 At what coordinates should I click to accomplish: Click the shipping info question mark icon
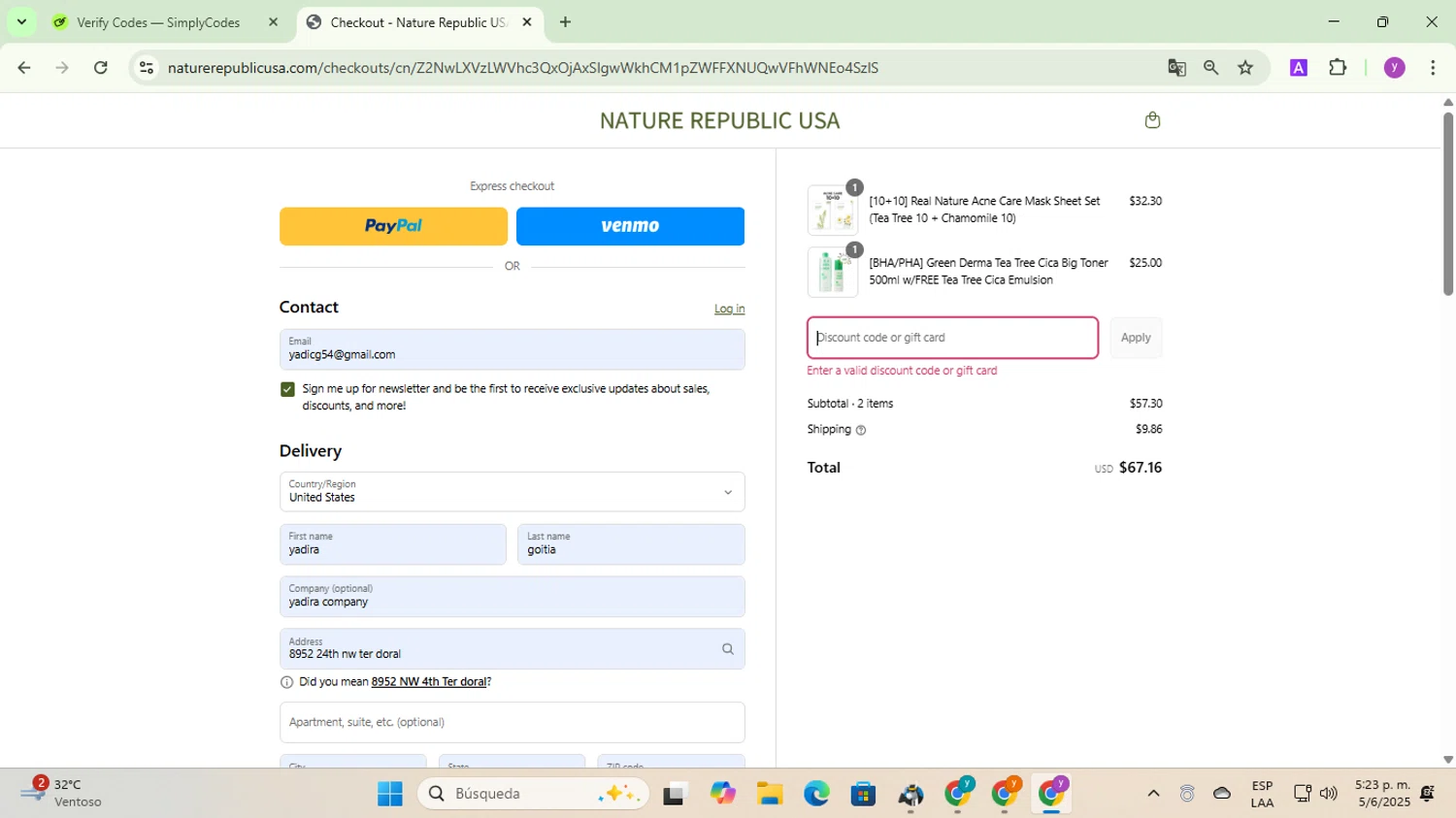point(861,430)
